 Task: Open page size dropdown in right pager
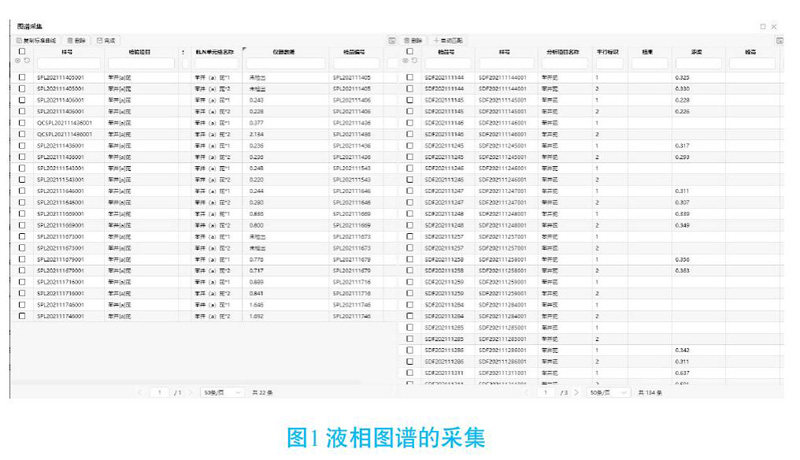pos(607,393)
